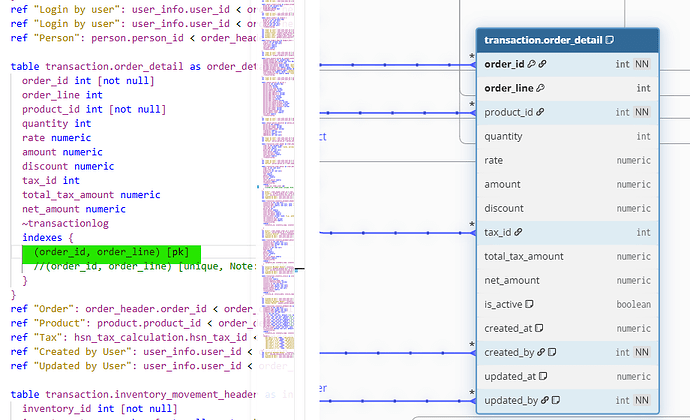Click the 'inventory_id int [not null]' code line

99,409
